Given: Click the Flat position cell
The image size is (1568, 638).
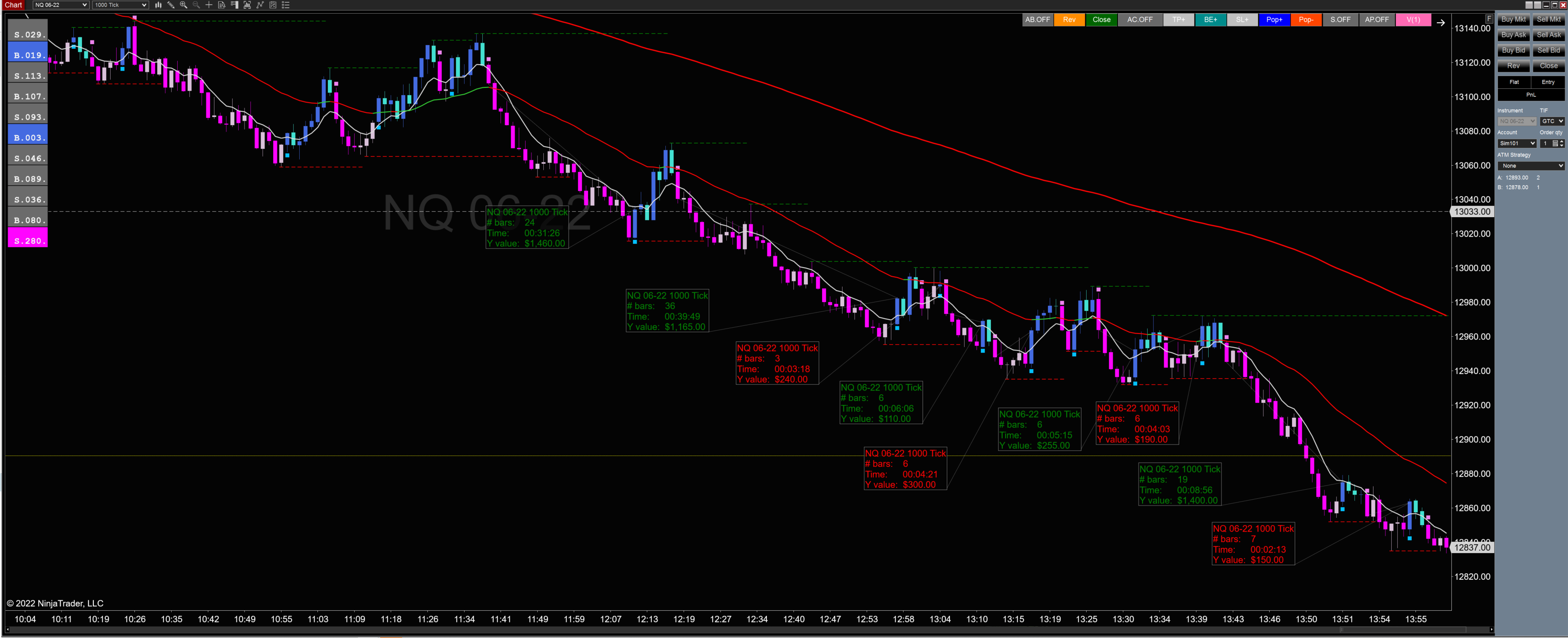Looking at the screenshot, I should click(1514, 82).
